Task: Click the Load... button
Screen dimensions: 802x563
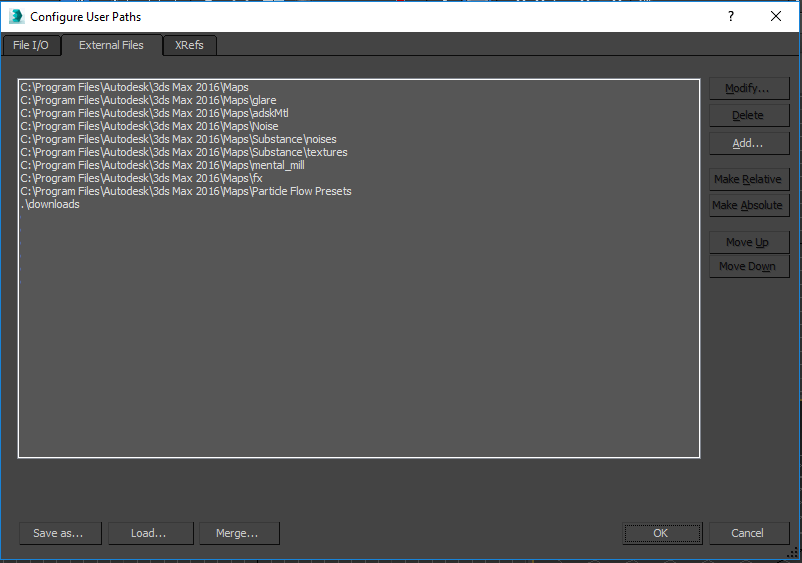Action: click(x=150, y=533)
